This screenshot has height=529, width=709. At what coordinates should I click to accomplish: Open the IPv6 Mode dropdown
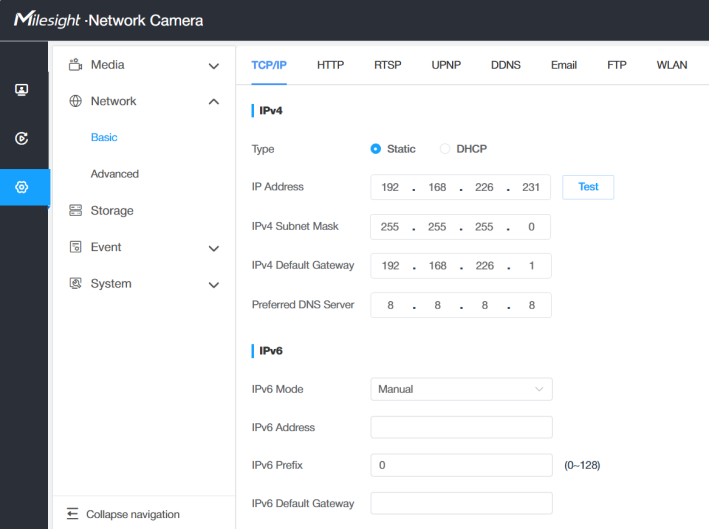[x=461, y=389]
